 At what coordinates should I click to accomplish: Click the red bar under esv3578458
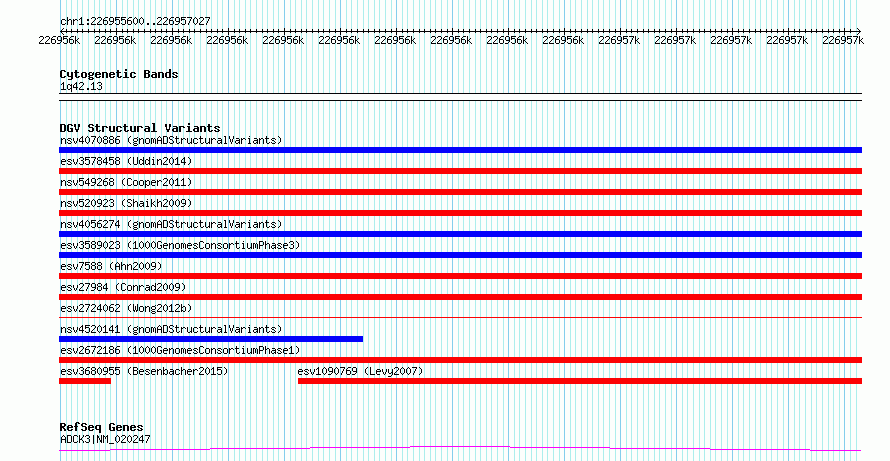(x=460, y=171)
